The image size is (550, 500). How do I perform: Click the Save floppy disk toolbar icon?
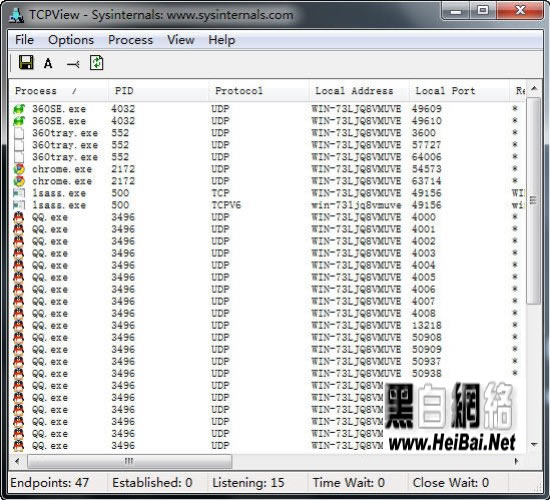pyautogui.click(x=26, y=63)
